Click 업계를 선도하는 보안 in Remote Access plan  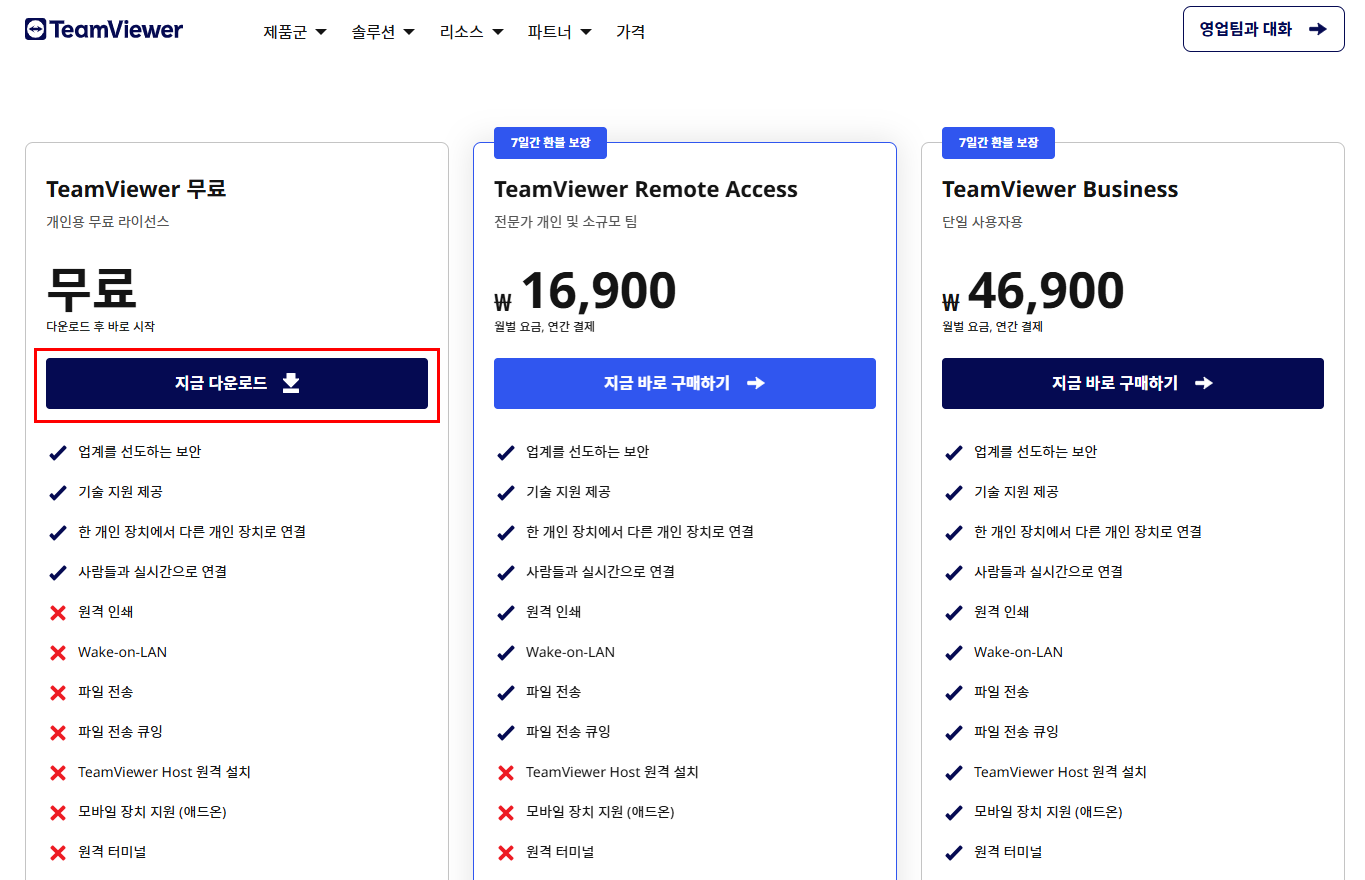pyautogui.click(x=587, y=452)
